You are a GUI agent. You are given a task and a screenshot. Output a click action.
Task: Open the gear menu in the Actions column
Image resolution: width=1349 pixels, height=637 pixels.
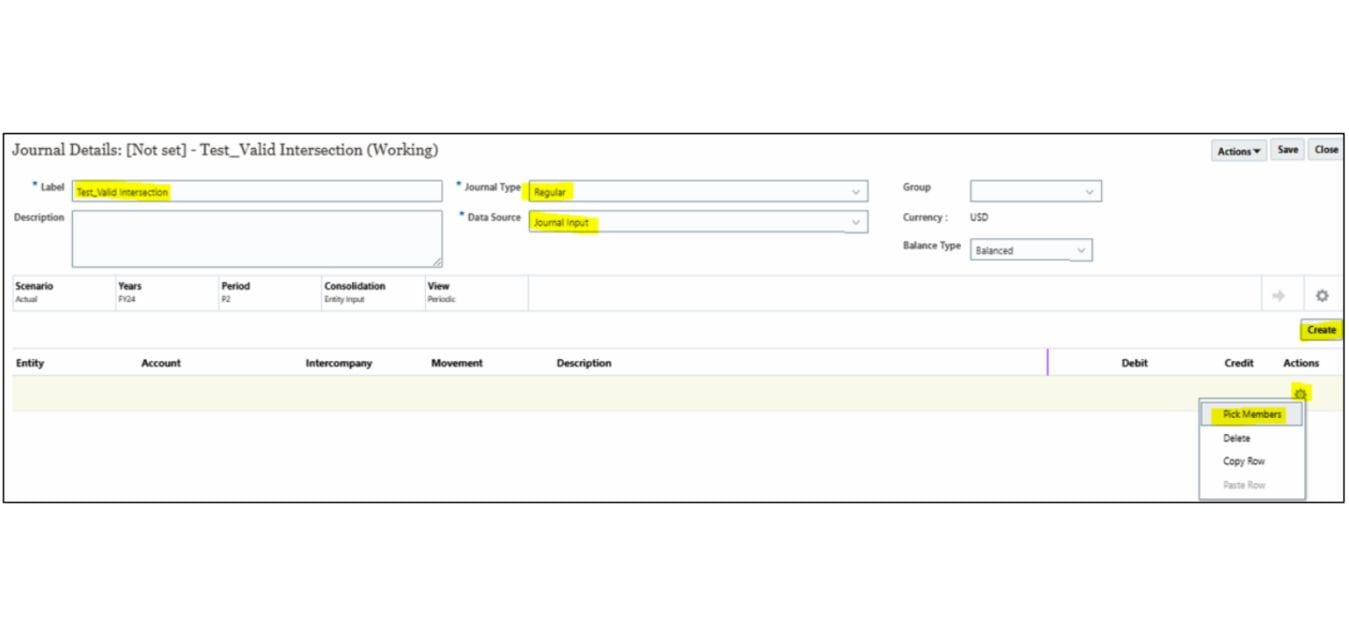(x=1300, y=394)
